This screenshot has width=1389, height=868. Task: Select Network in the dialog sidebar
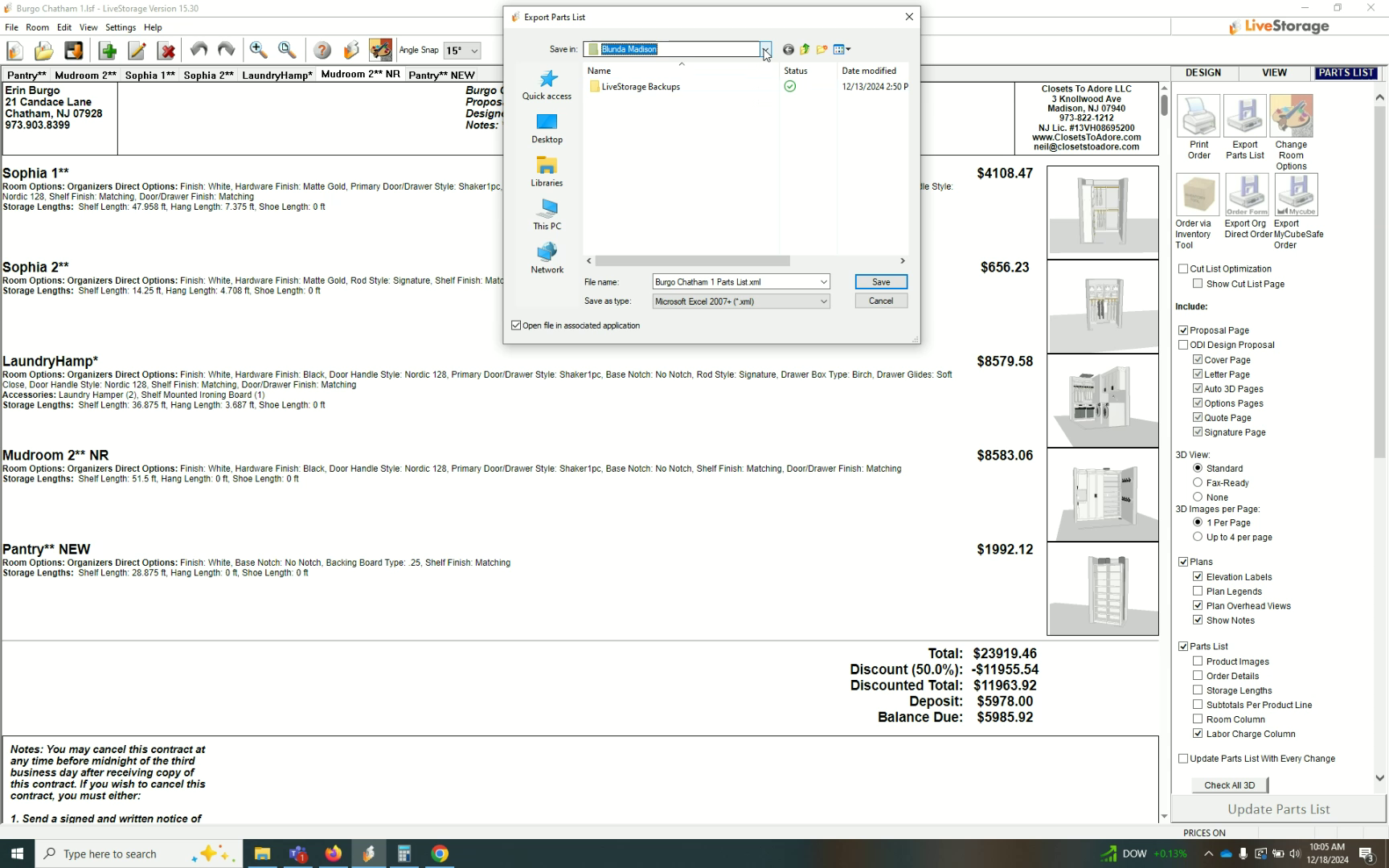(x=547, y=258)
